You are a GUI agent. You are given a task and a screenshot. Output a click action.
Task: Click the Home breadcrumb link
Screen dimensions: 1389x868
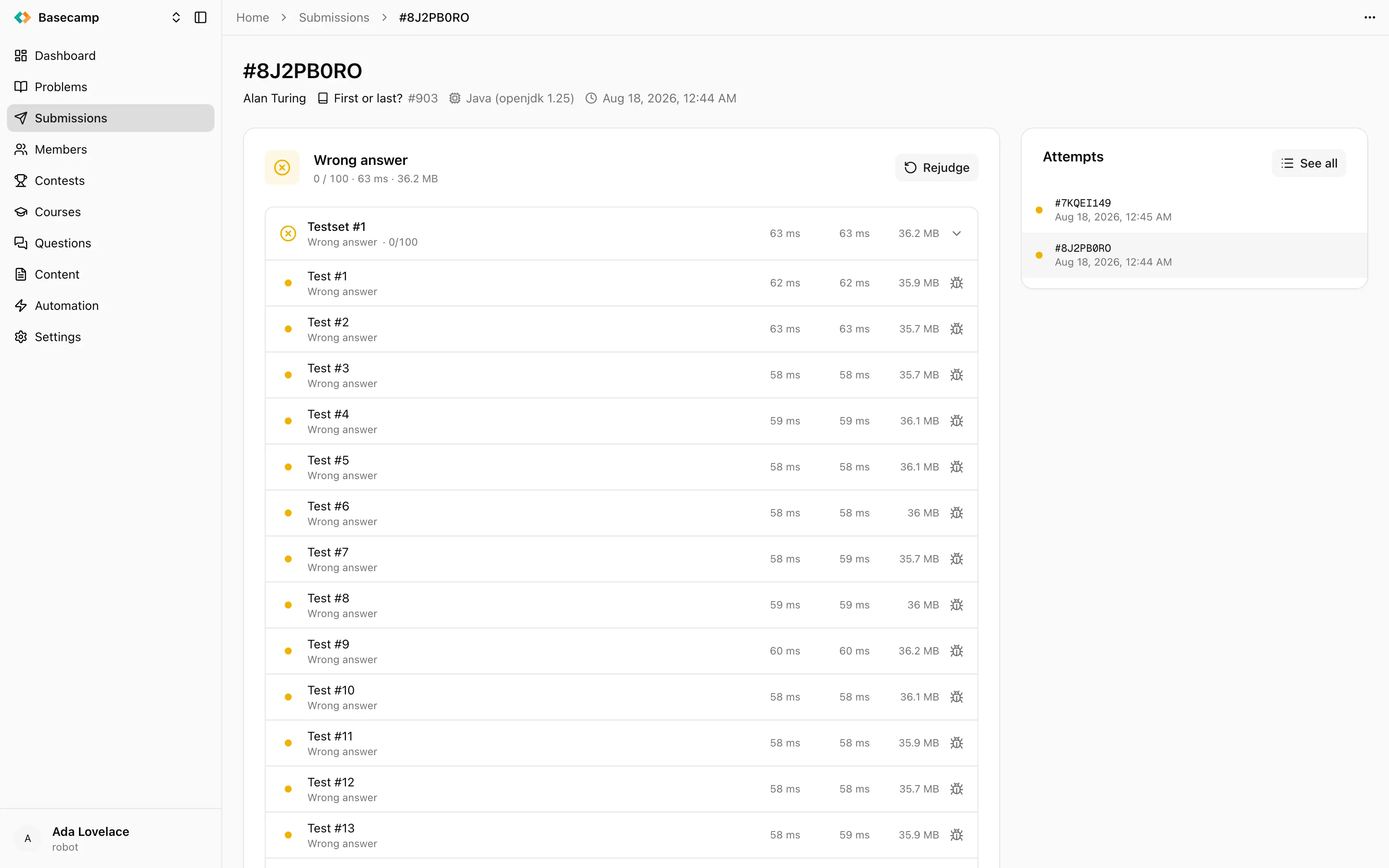[253, 18]
